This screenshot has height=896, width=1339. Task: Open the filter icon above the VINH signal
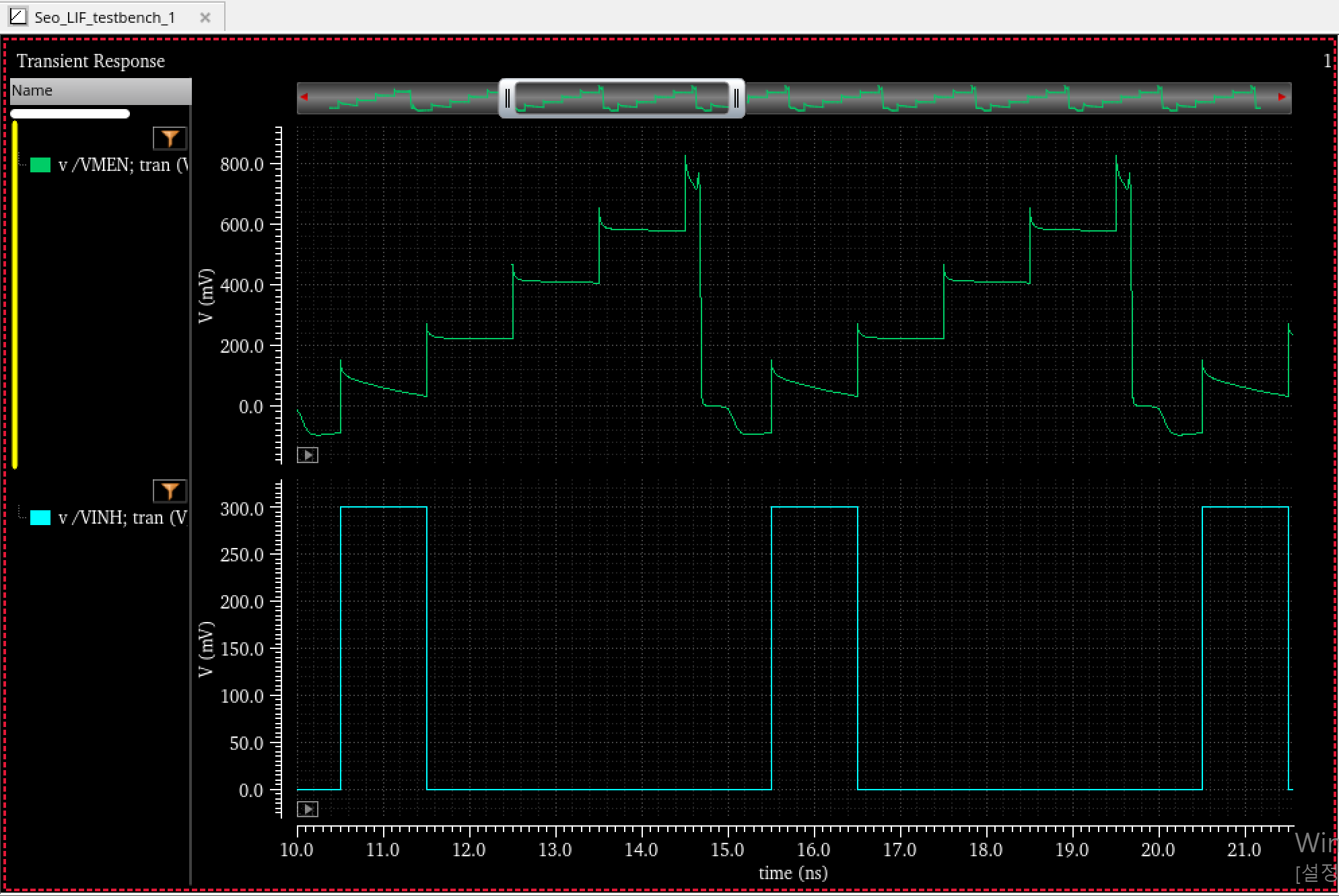coord(170,491)
